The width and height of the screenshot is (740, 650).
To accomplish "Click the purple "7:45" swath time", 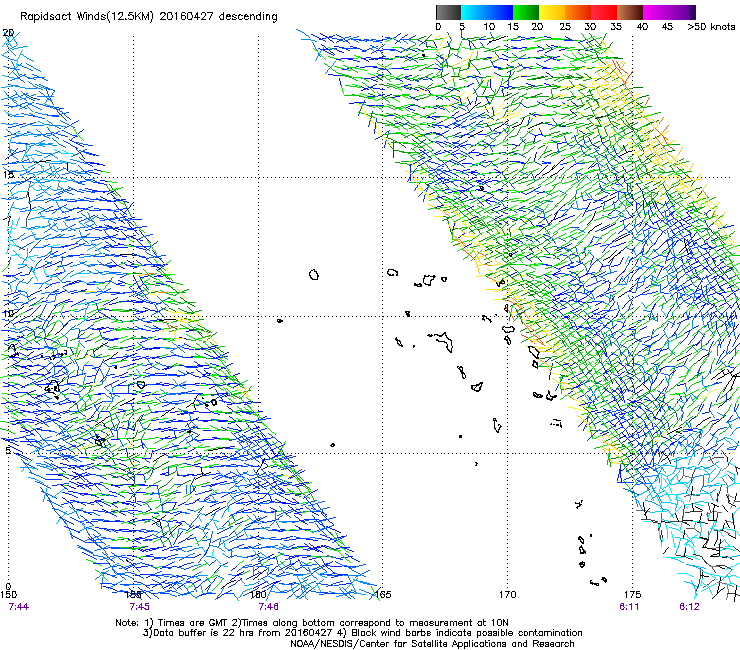I will pyautogui.click(x=140, y=607).
